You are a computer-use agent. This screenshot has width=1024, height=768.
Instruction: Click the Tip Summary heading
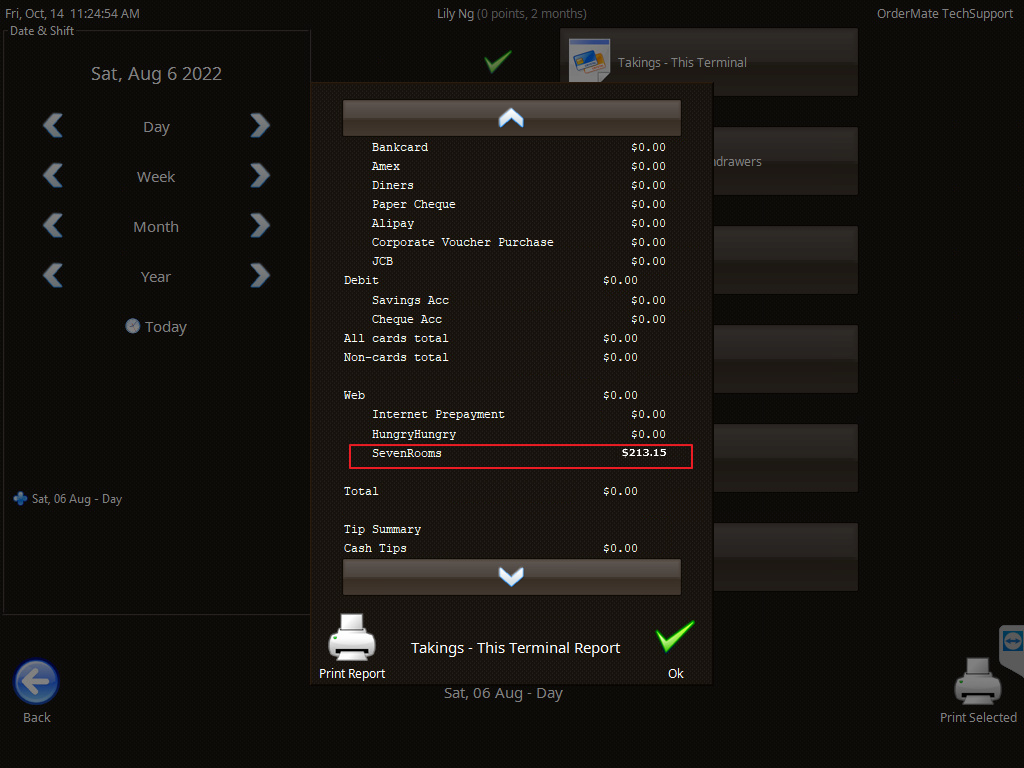pyautogui.click(x=382, y=529)
